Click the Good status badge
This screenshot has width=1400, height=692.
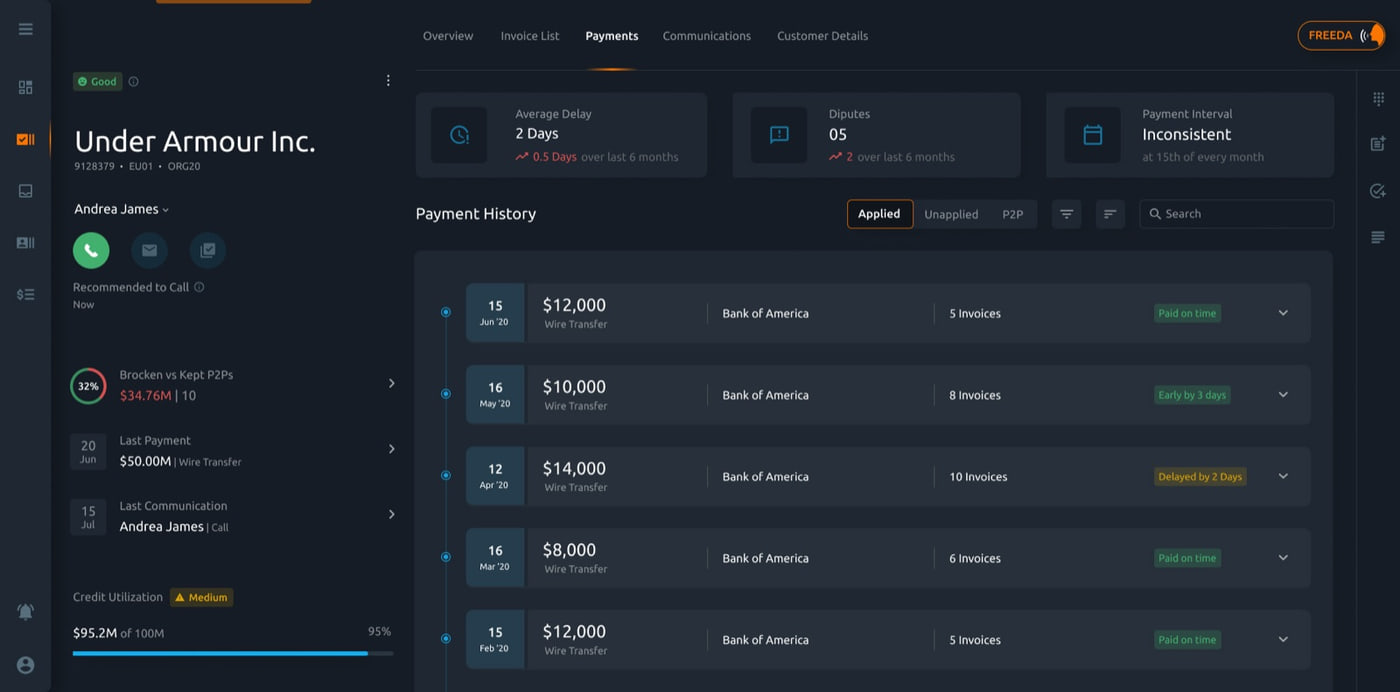pyautogui.click(x=98, y=82)
